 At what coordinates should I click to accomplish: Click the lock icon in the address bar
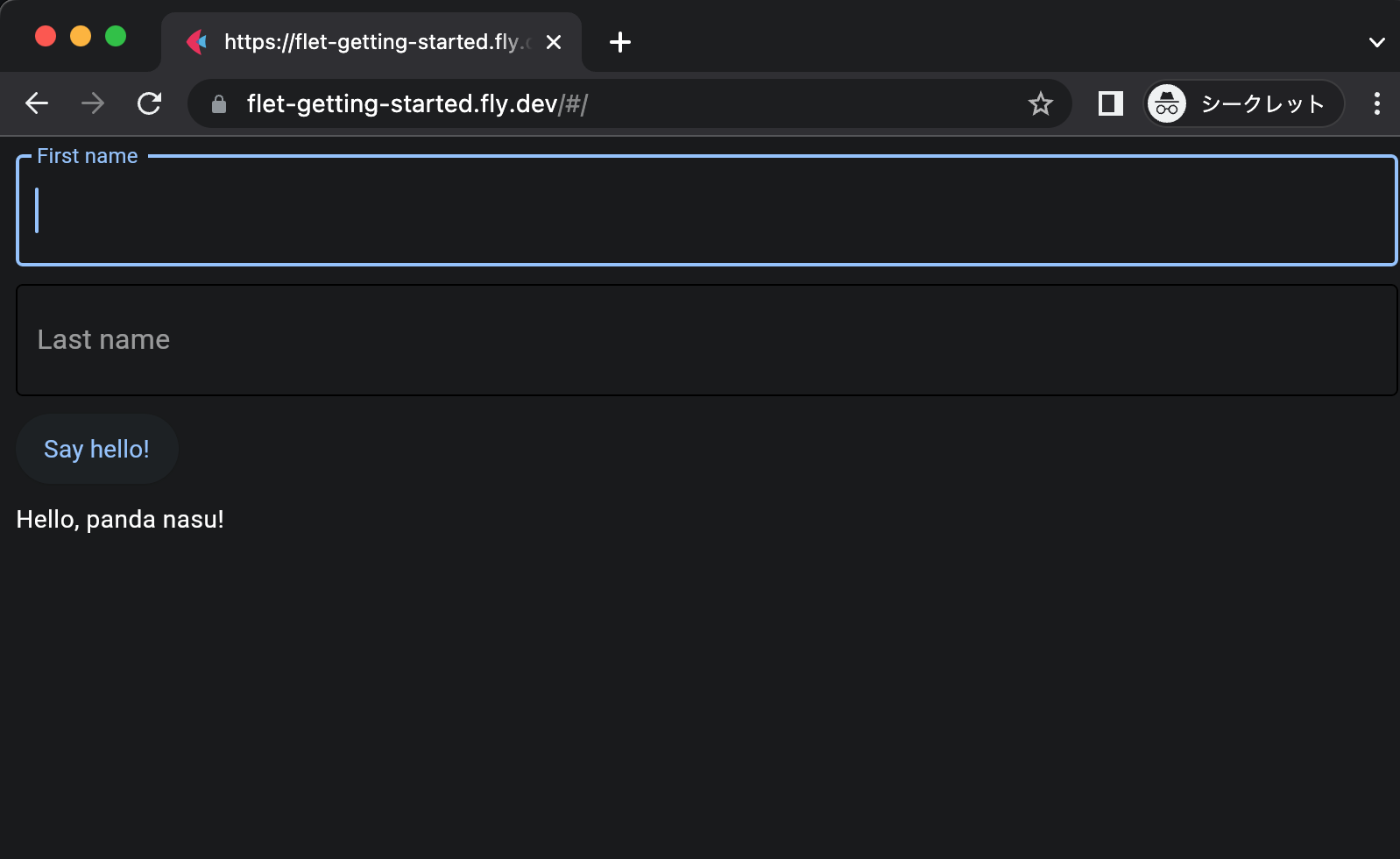tap(219, 104)
